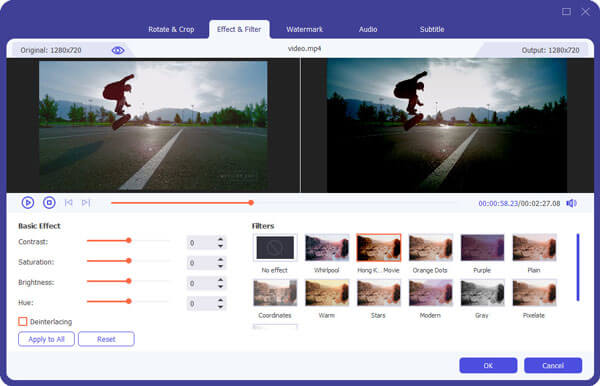Switch to the Rotate & Crop tab
600x386 pixels.
point(171,29)
